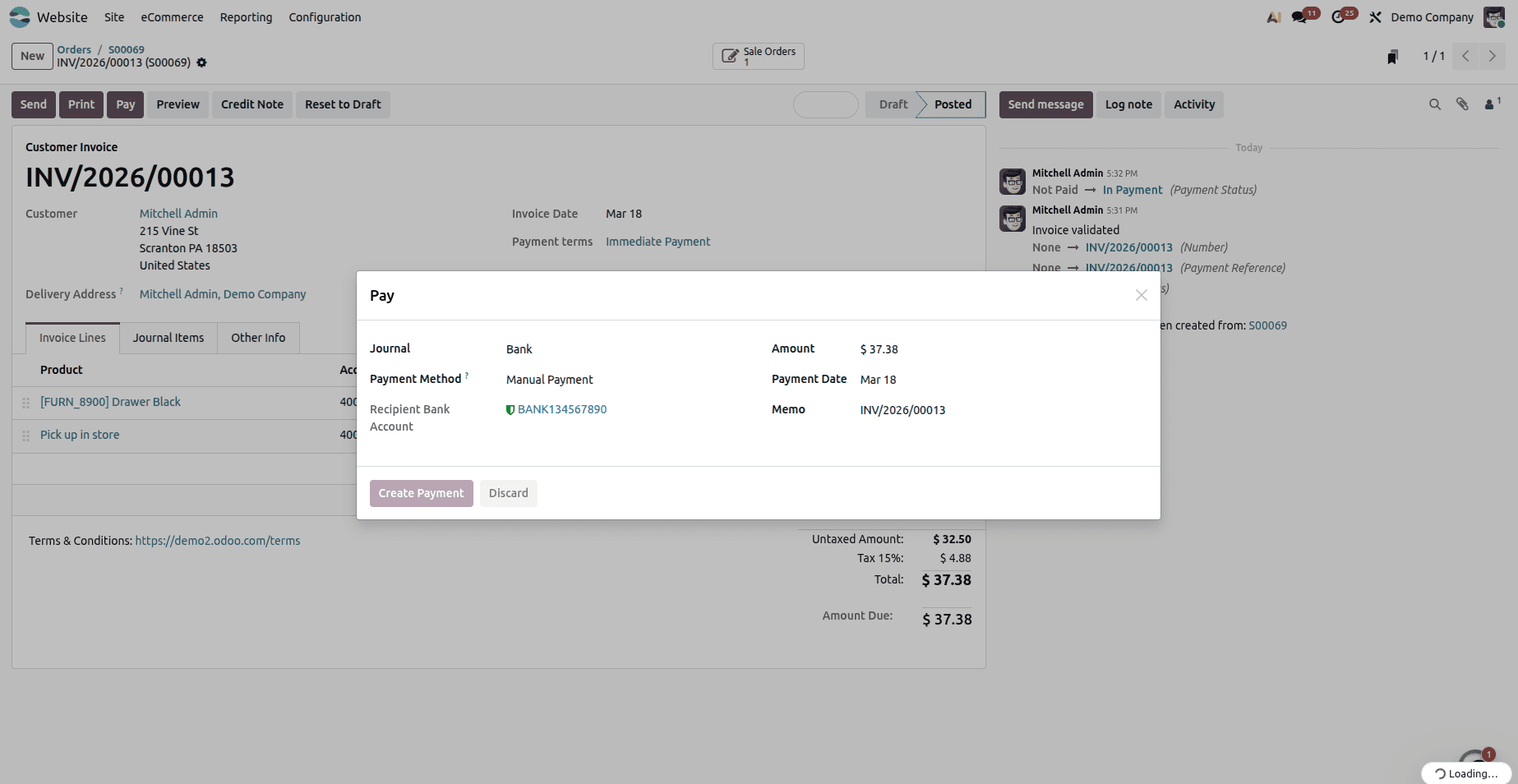Open attachments via the paperclip icon

pos(1462,104)
